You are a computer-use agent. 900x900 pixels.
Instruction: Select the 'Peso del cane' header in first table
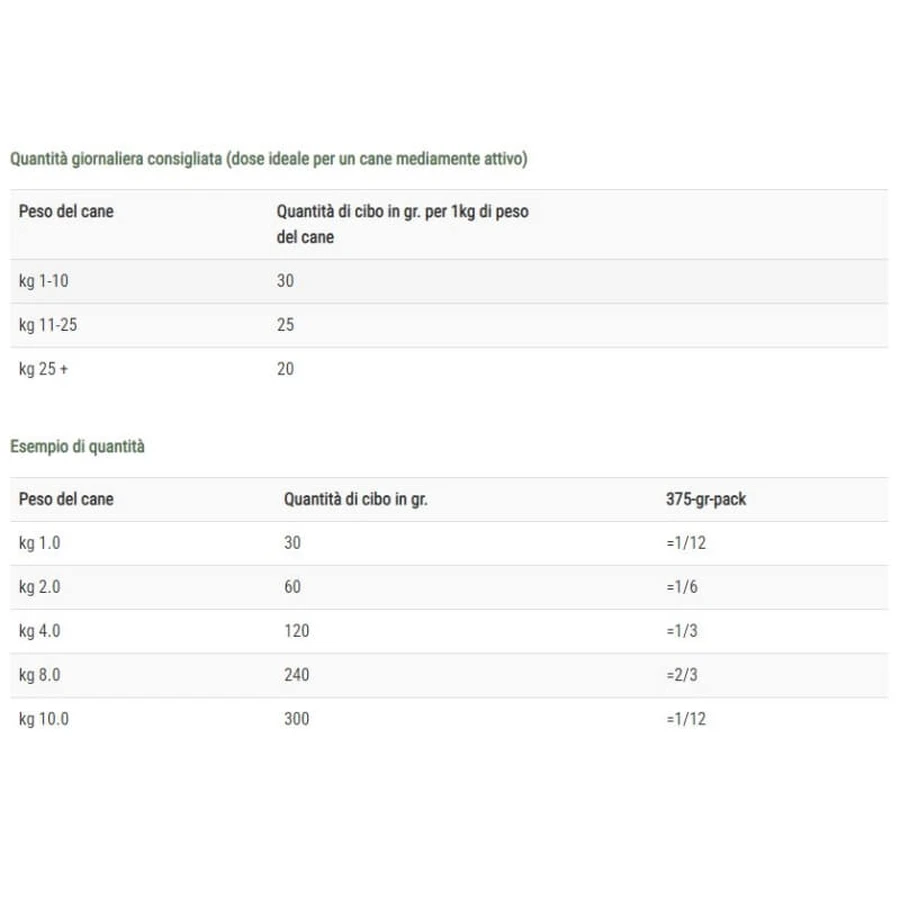pyautogui.click(x=66, y=211)
